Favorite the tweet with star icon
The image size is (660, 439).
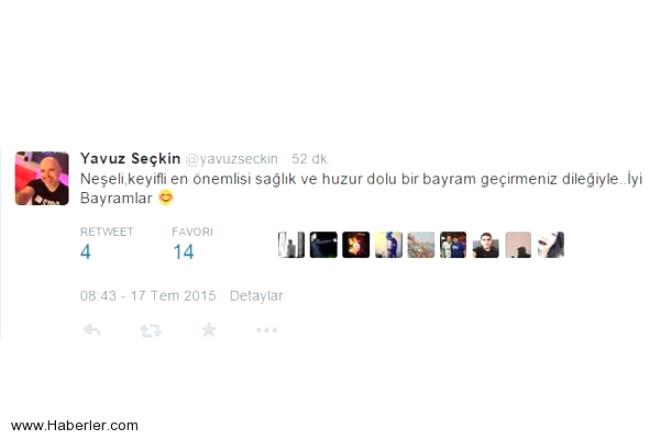click(x=209, y=330)
